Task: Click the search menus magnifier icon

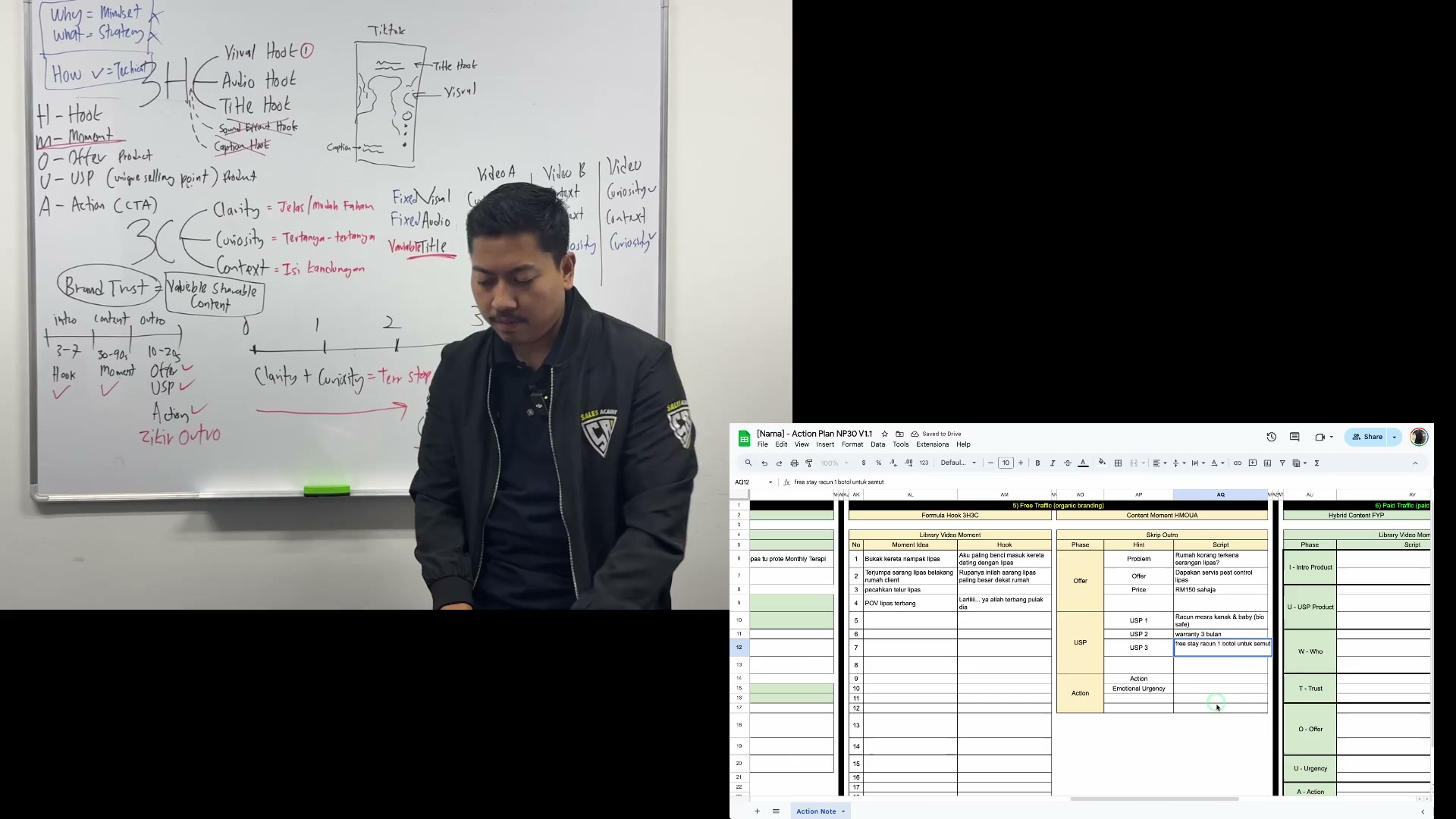Action: coord(748,463)
